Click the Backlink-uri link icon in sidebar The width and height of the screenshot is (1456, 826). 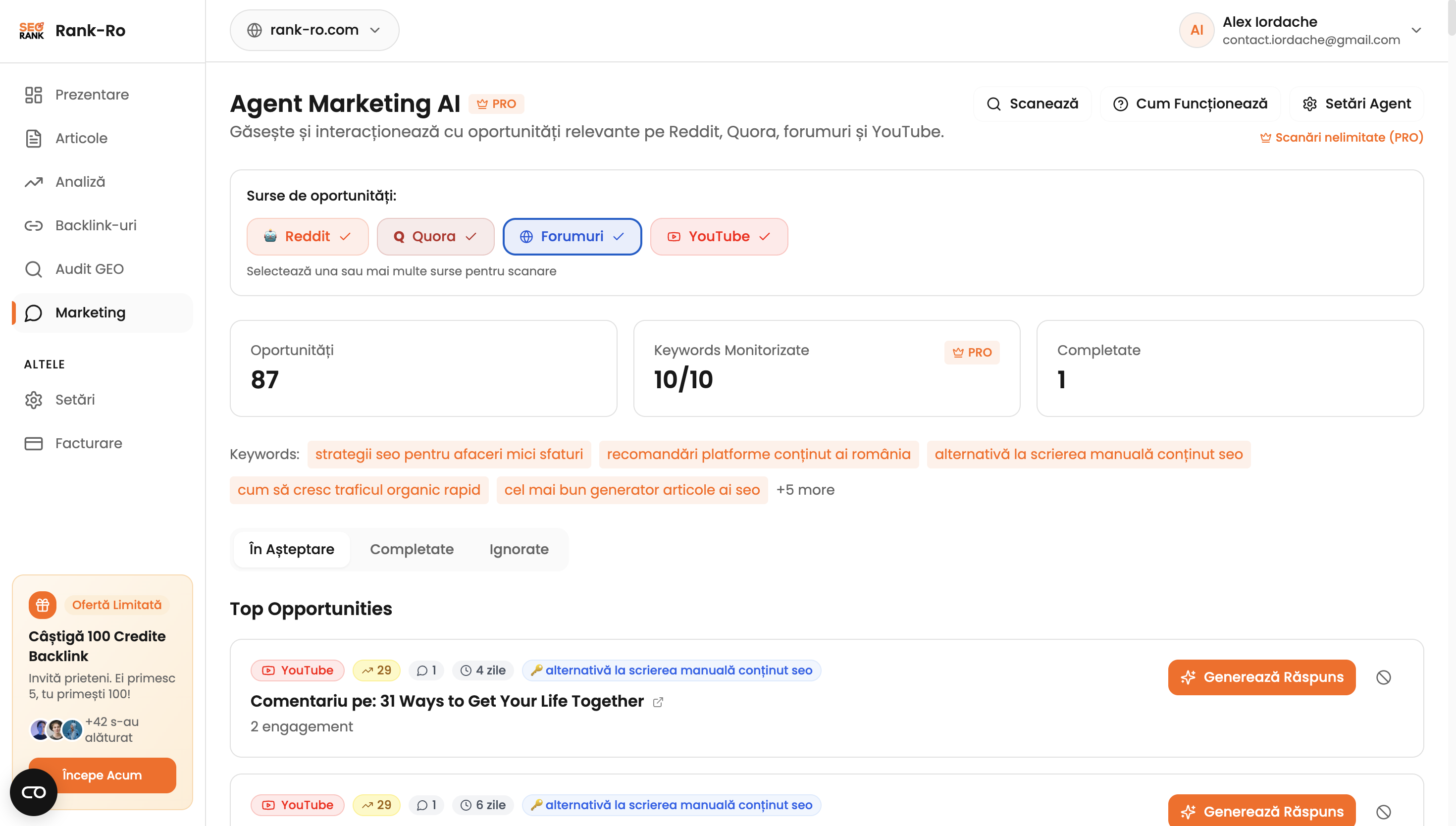point(34,226)
